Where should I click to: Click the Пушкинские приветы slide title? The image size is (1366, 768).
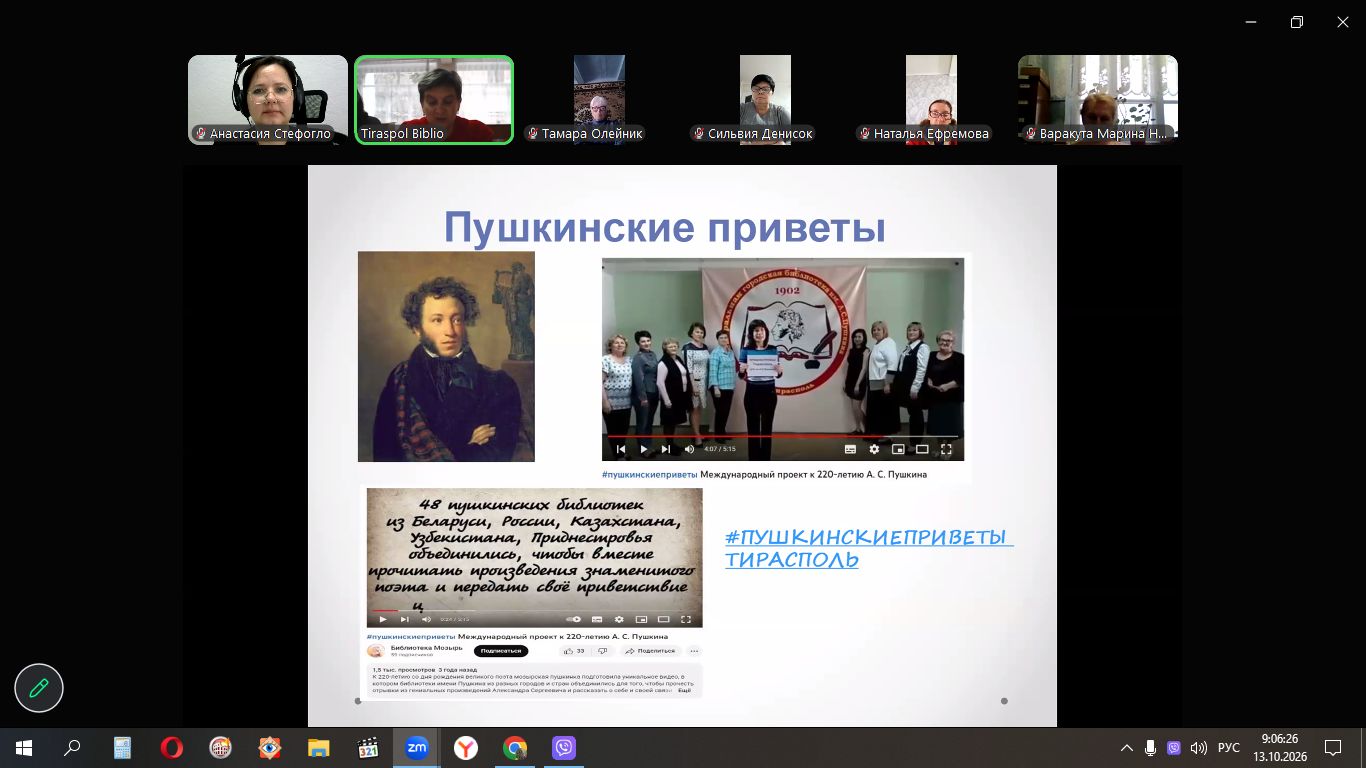coord(665,228)
